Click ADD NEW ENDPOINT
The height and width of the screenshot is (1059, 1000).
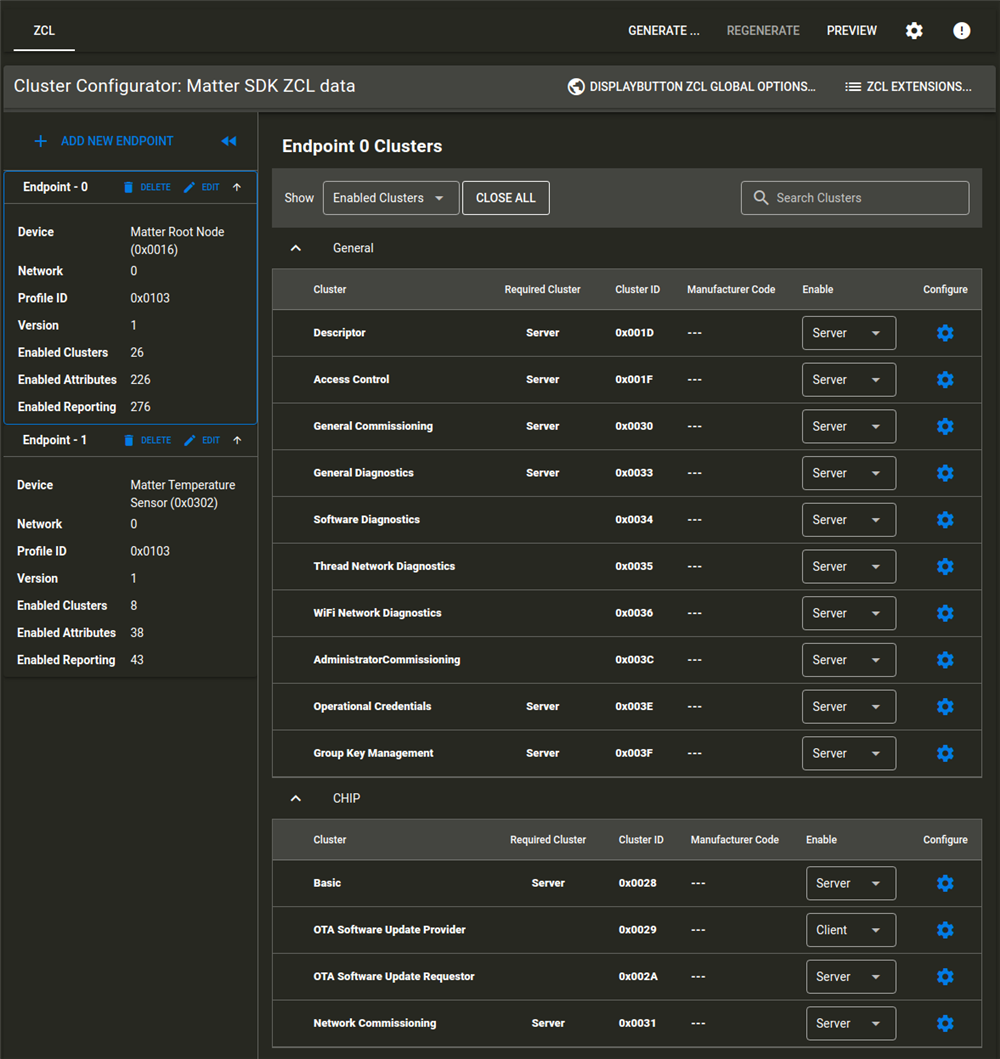(103, 141)
